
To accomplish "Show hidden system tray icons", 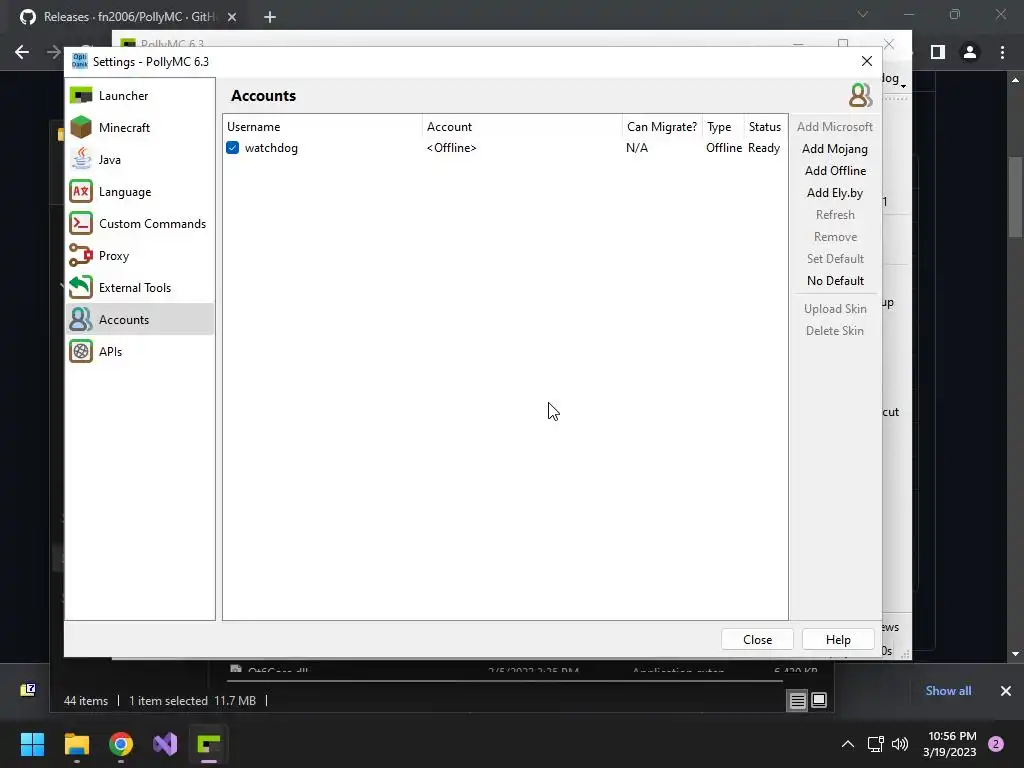I will point(848,744).
